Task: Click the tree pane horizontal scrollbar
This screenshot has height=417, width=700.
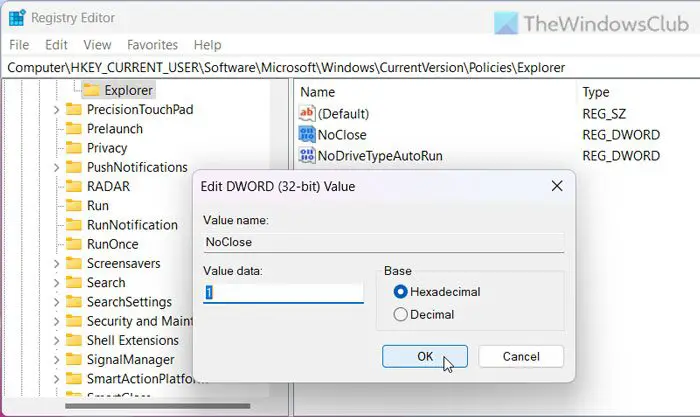Action: (158, 406)
